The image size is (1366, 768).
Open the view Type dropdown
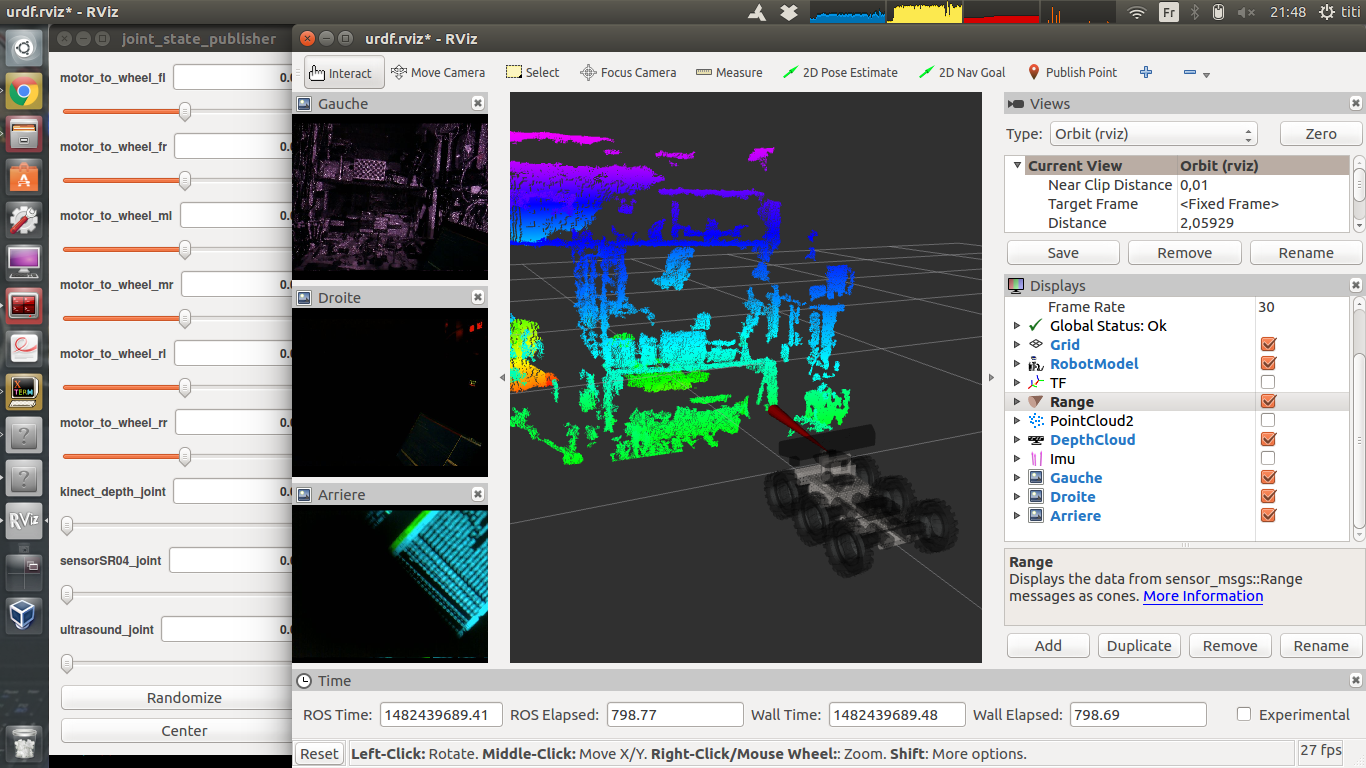coord(1152,134)
